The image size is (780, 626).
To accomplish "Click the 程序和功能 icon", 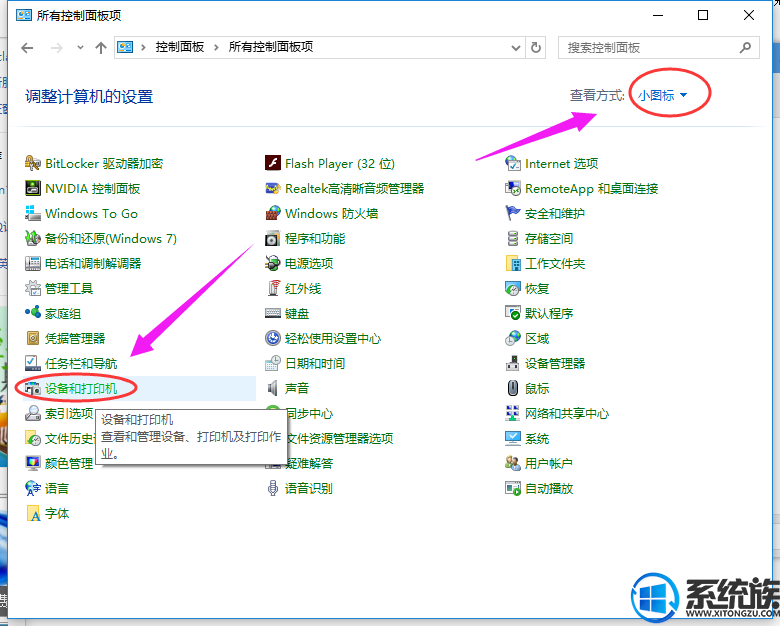I will 273,238.
